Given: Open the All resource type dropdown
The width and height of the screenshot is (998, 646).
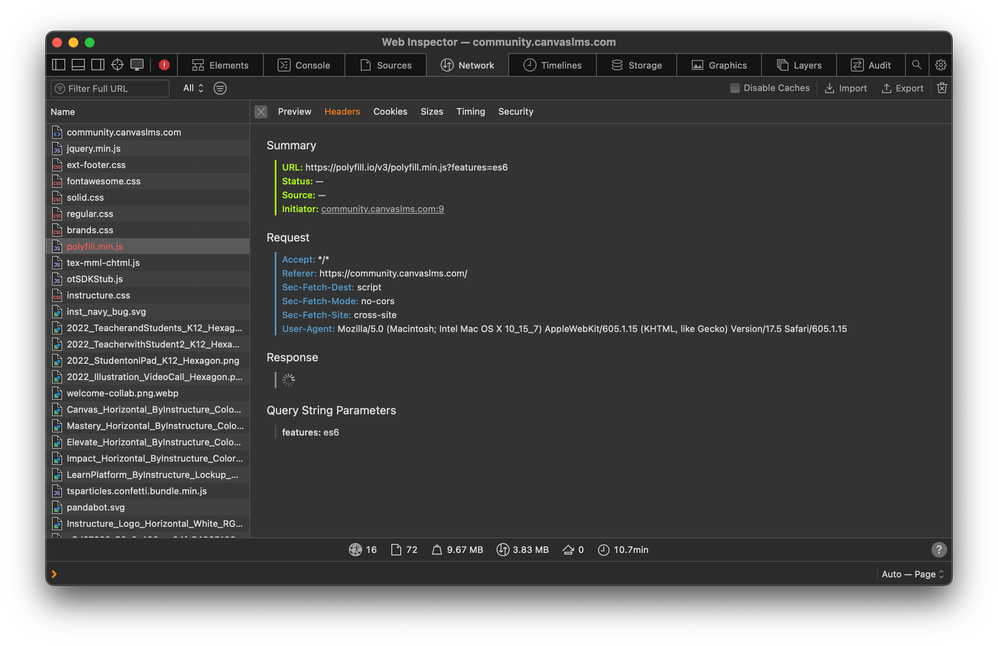Looking at the screenshot, I should tap(193, 88).
